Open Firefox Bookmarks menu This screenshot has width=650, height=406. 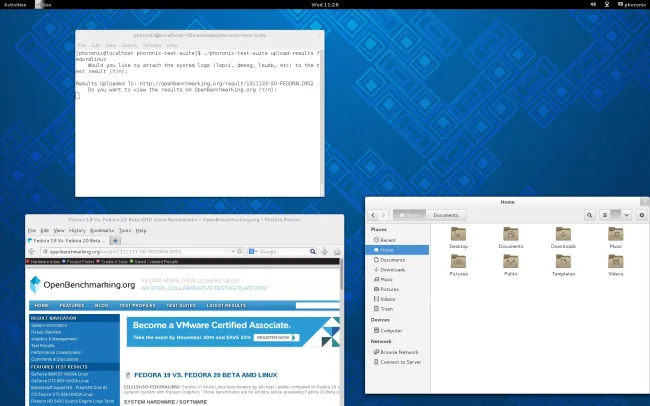tap(102, 230)
